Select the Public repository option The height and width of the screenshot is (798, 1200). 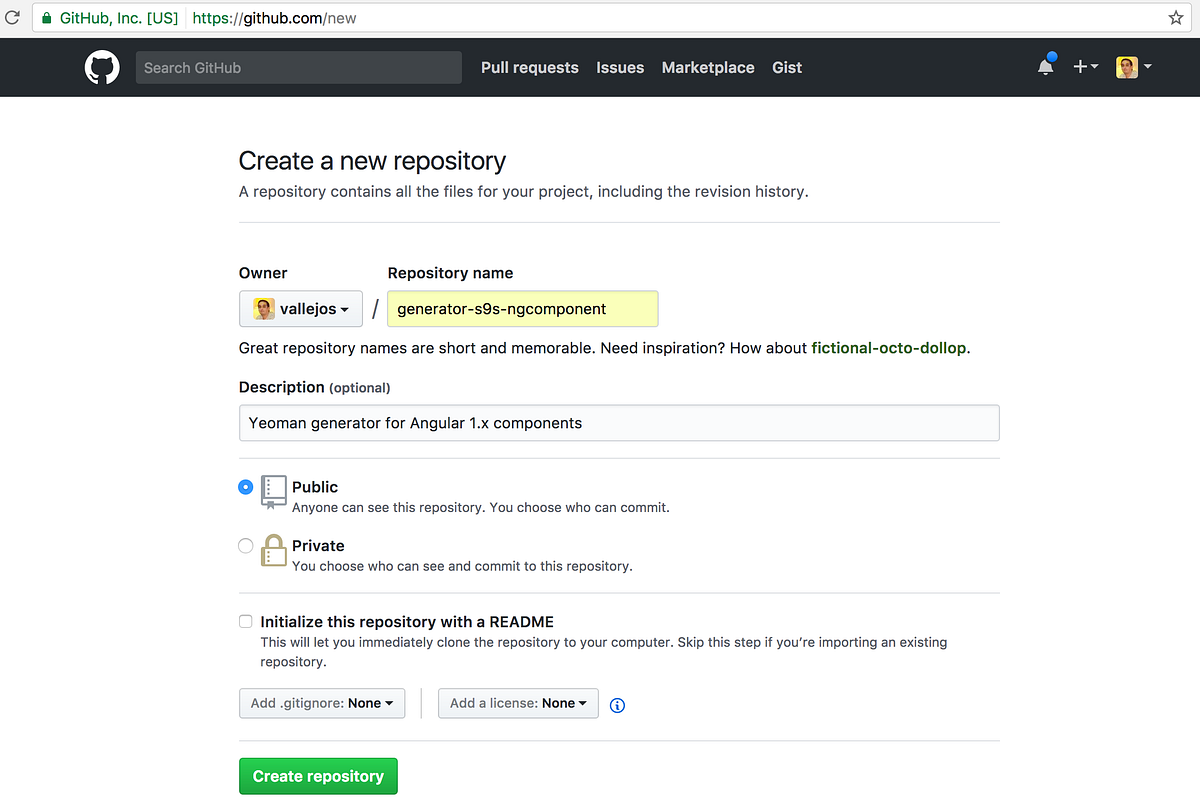coord(245,487)
